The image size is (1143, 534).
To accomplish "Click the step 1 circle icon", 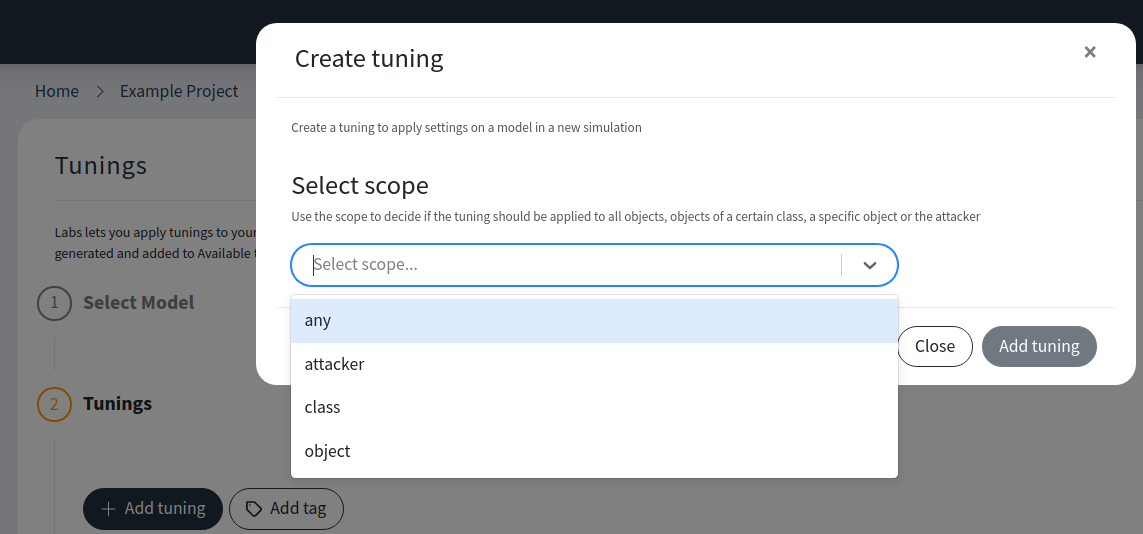I will pyautogui.click(x=54, y=303).
